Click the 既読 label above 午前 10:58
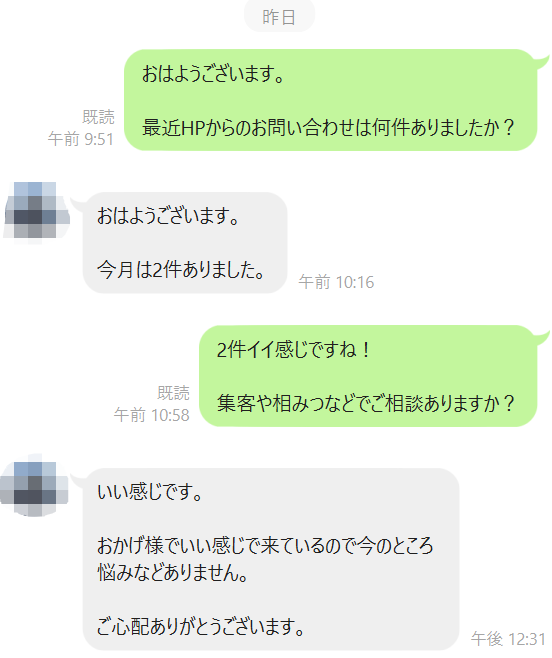The height and width of the screenshot is (658, 552). [173, 393]
